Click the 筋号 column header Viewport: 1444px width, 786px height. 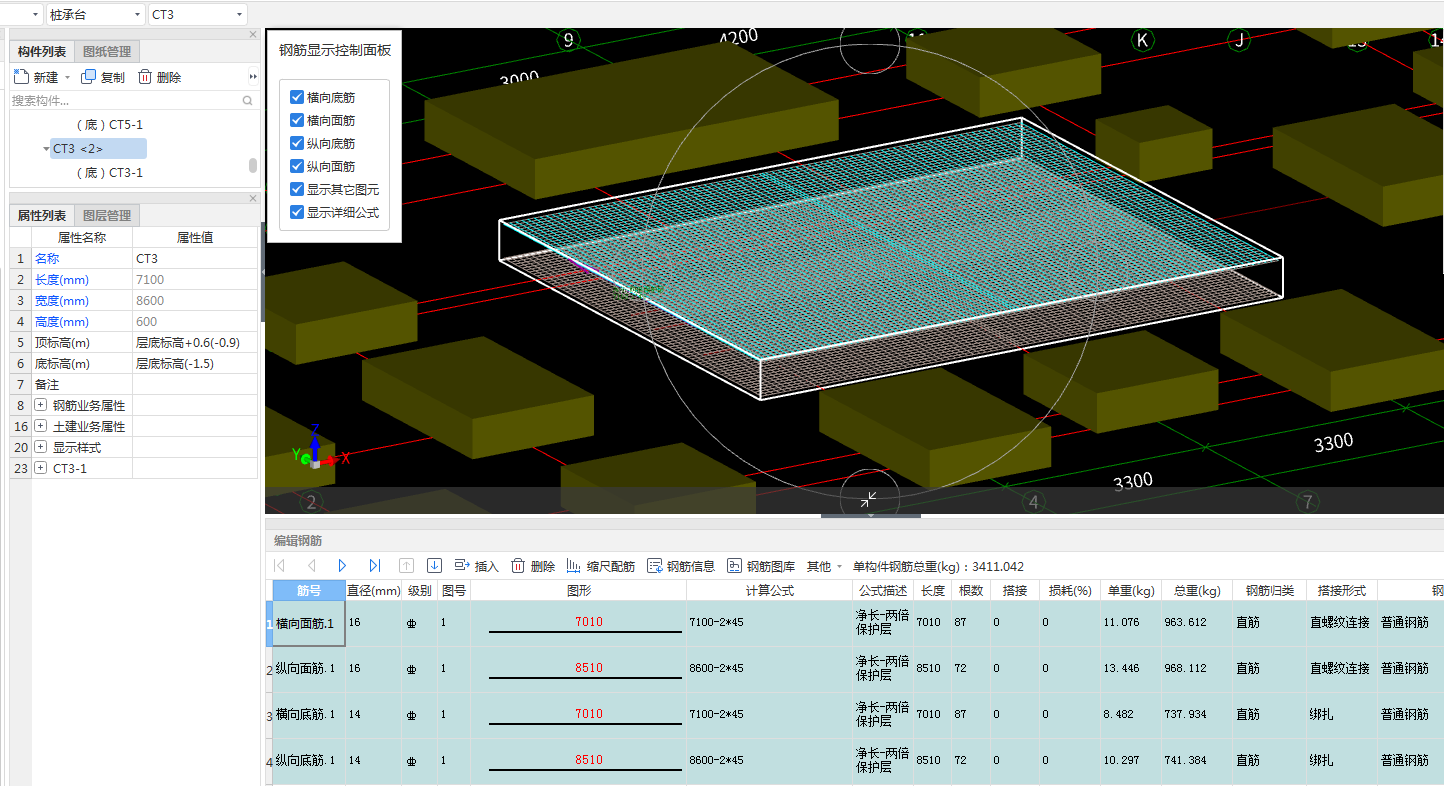309,591
